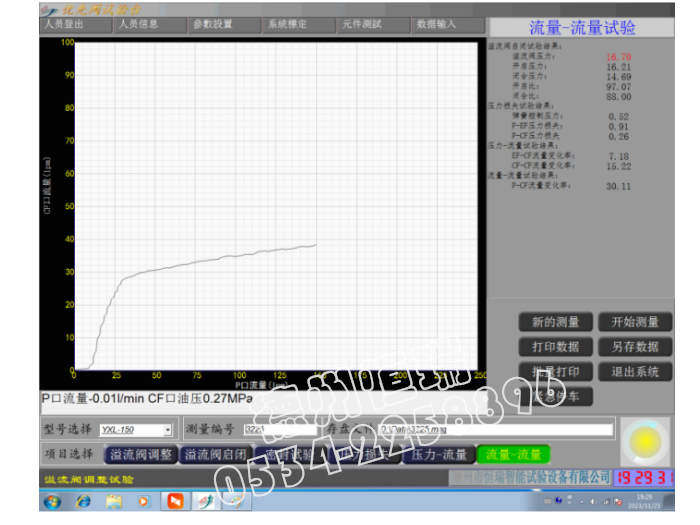The height and width of the screenshot is (525, 700).
Task: Save data with 另存数据 button
Action: click(x=634, y=347)
